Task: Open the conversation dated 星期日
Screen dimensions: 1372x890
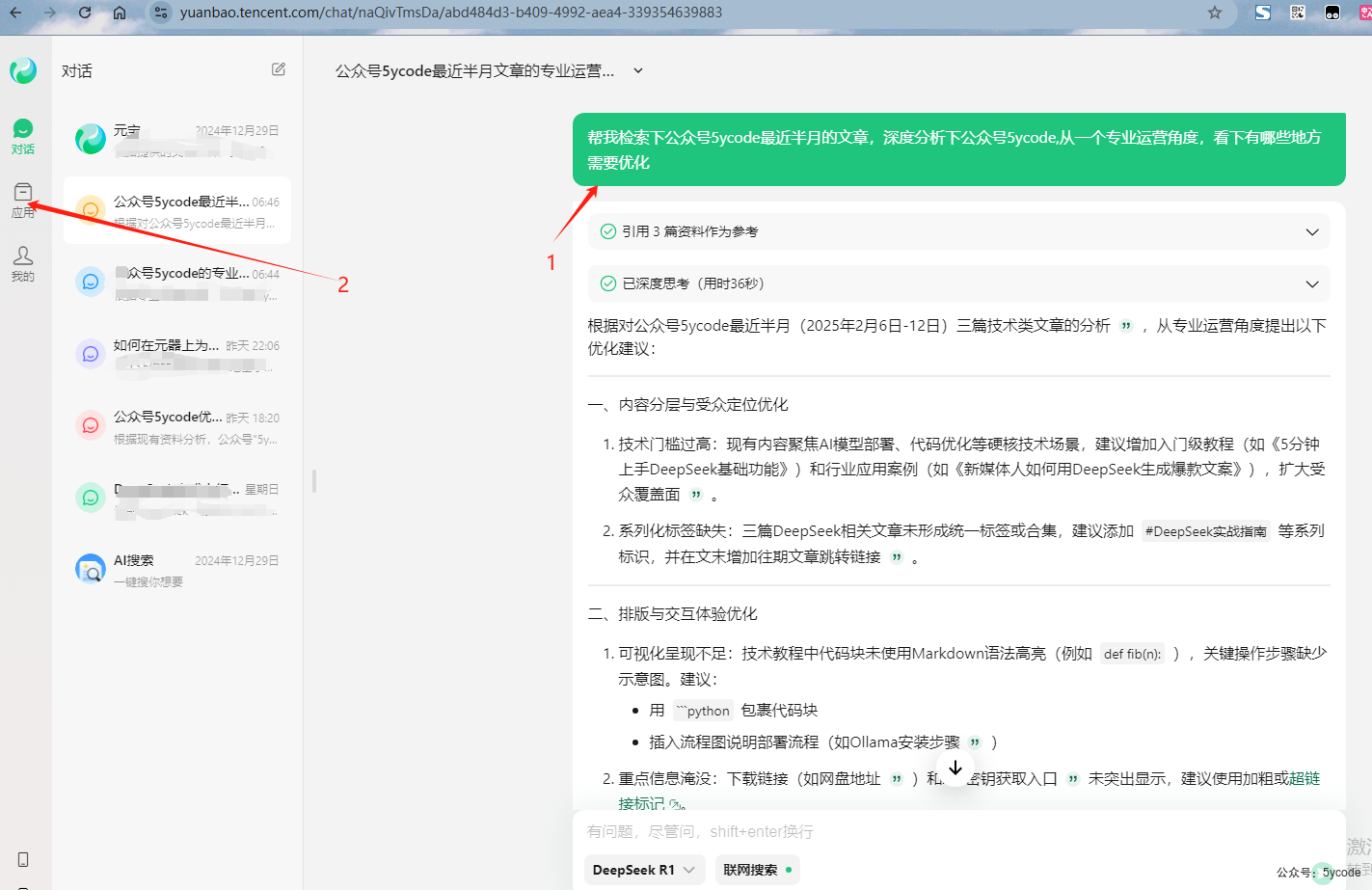Action: [x=177, y=498]
